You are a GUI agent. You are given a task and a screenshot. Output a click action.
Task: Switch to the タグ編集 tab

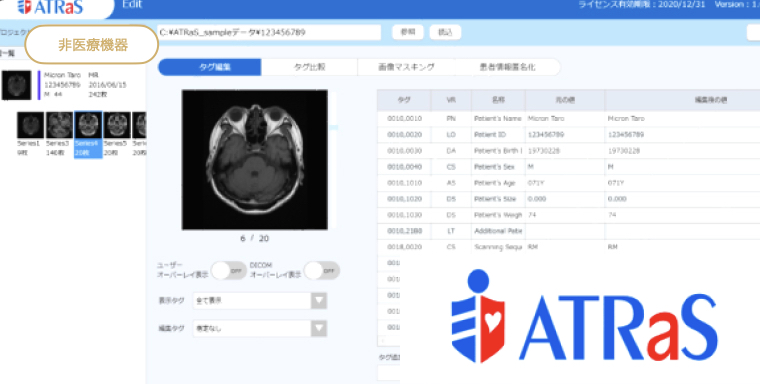[x=210, y=67]
